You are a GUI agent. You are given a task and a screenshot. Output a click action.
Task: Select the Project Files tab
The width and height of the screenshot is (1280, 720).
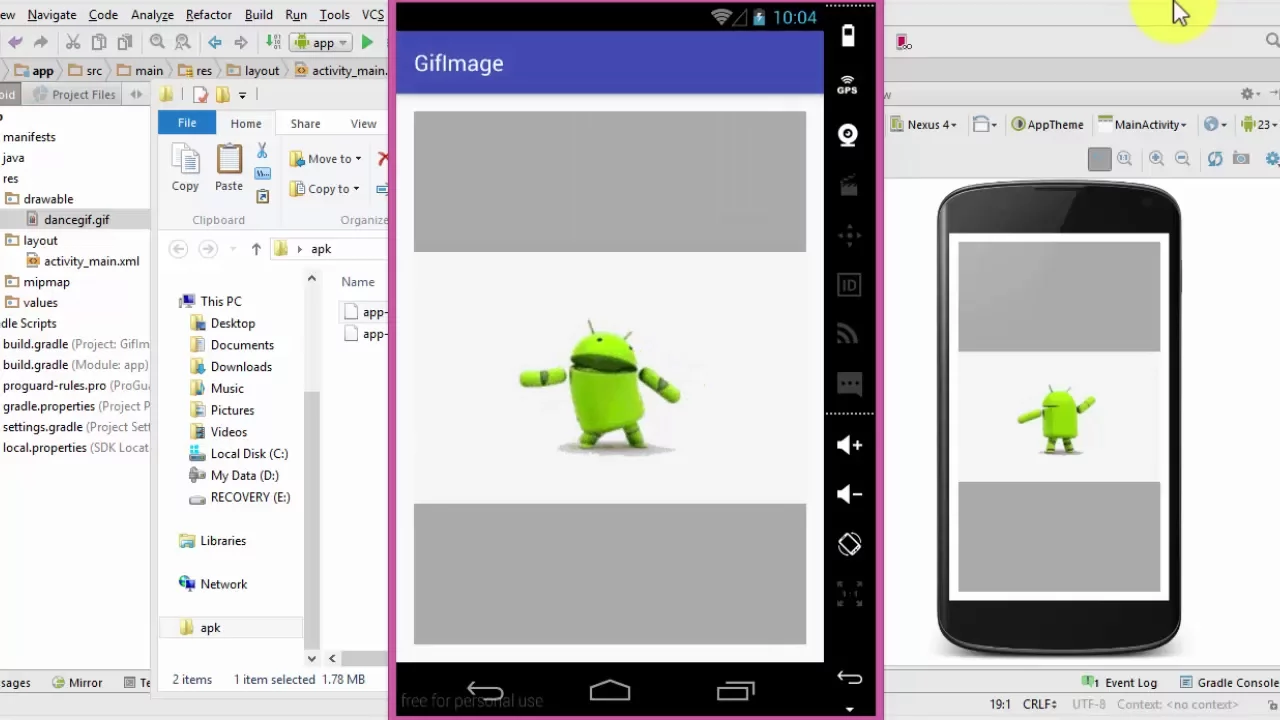tap(75, 94)
